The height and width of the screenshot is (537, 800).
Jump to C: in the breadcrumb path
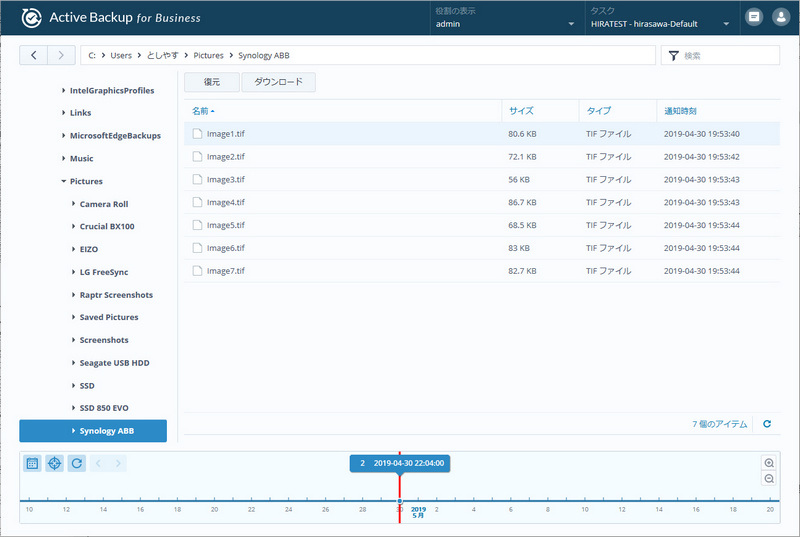point(92,56)
